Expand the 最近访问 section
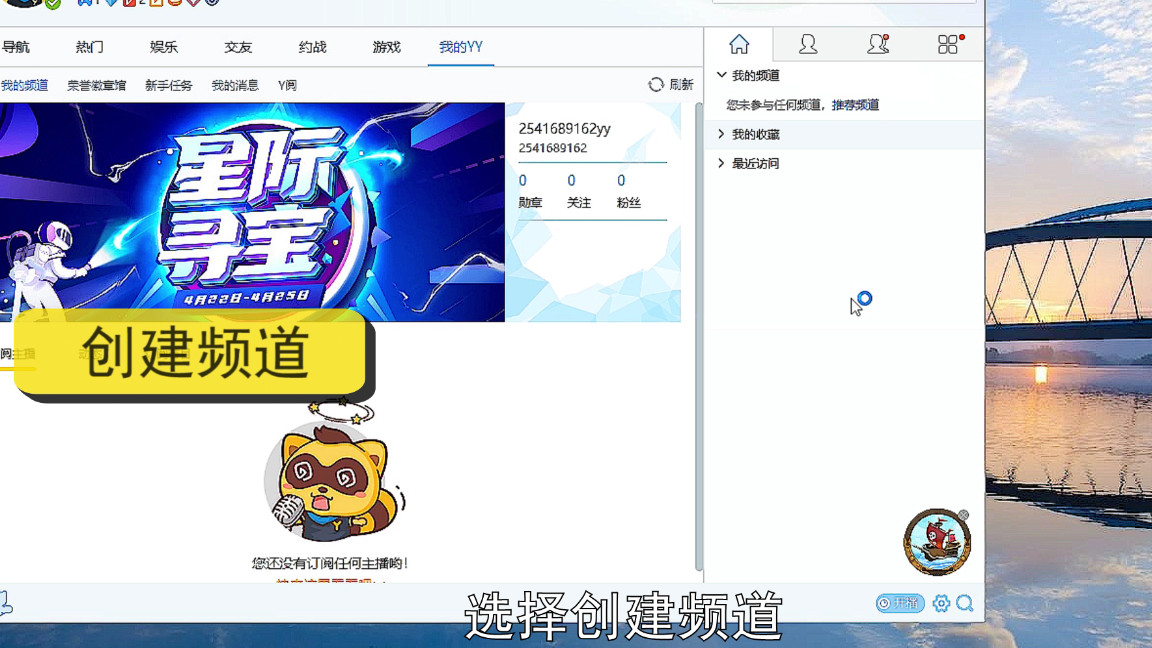 tap(721, 163)
